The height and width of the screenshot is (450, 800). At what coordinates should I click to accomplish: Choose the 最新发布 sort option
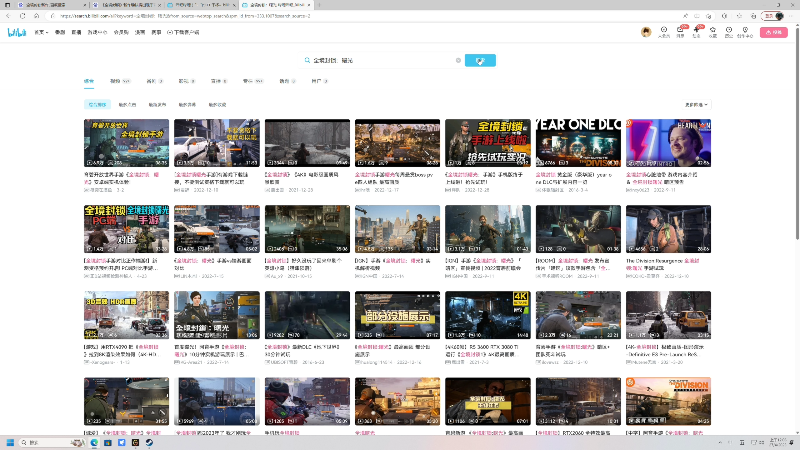(157, 105)
